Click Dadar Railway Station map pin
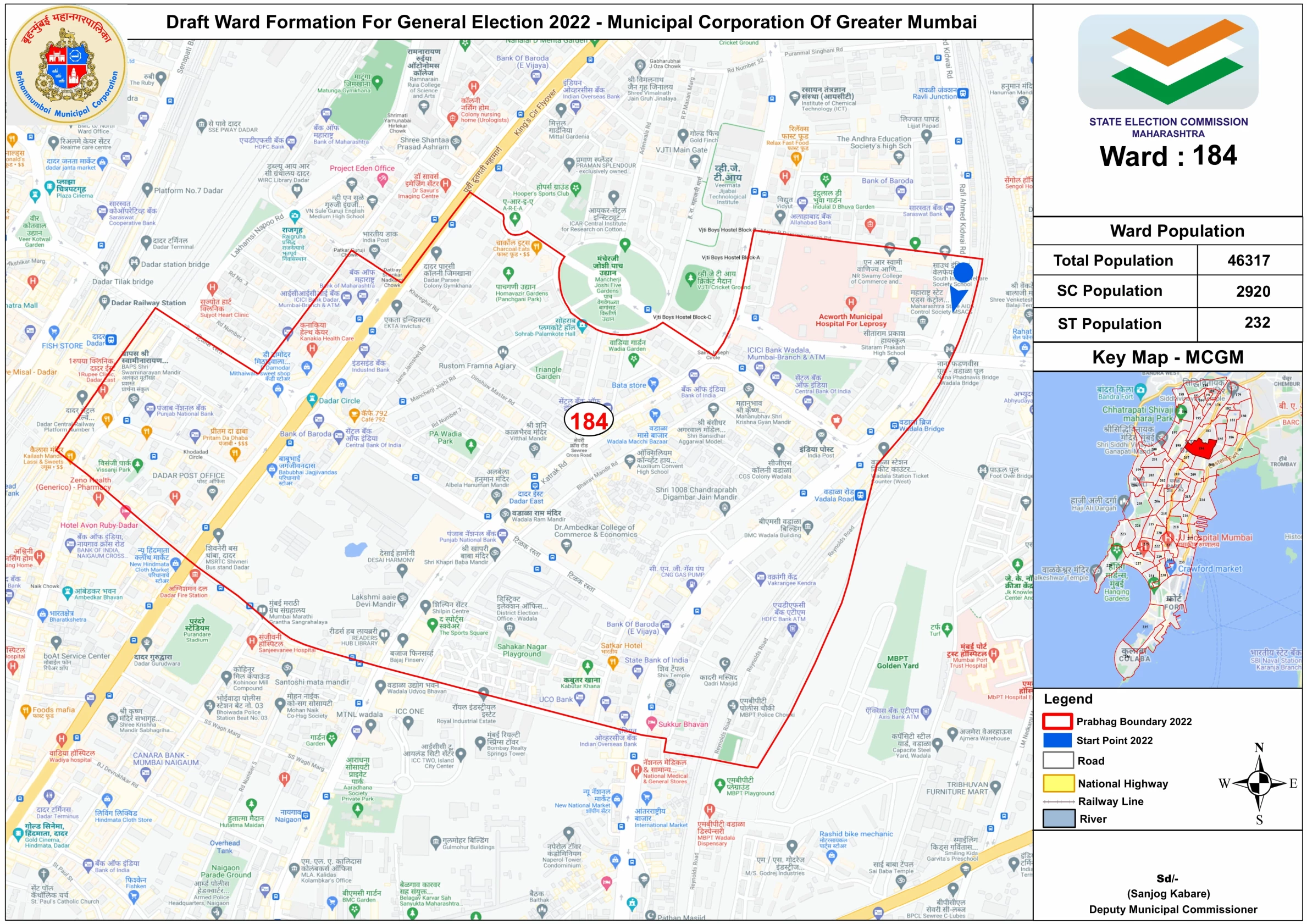Screen dimensions: 1307x924 (104, 301)
